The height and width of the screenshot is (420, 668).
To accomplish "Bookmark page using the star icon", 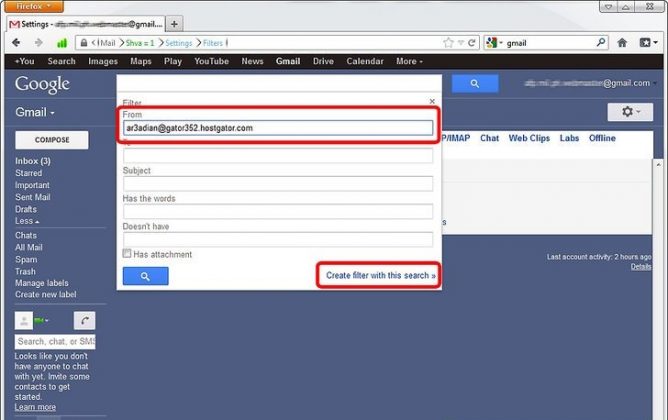I will pyautogui.click(x=449, y=43).
